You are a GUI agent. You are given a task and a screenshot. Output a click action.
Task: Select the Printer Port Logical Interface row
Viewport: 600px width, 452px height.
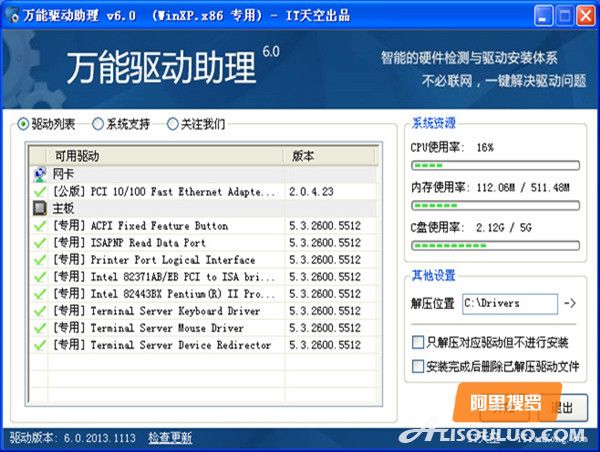tap(204, 260)
